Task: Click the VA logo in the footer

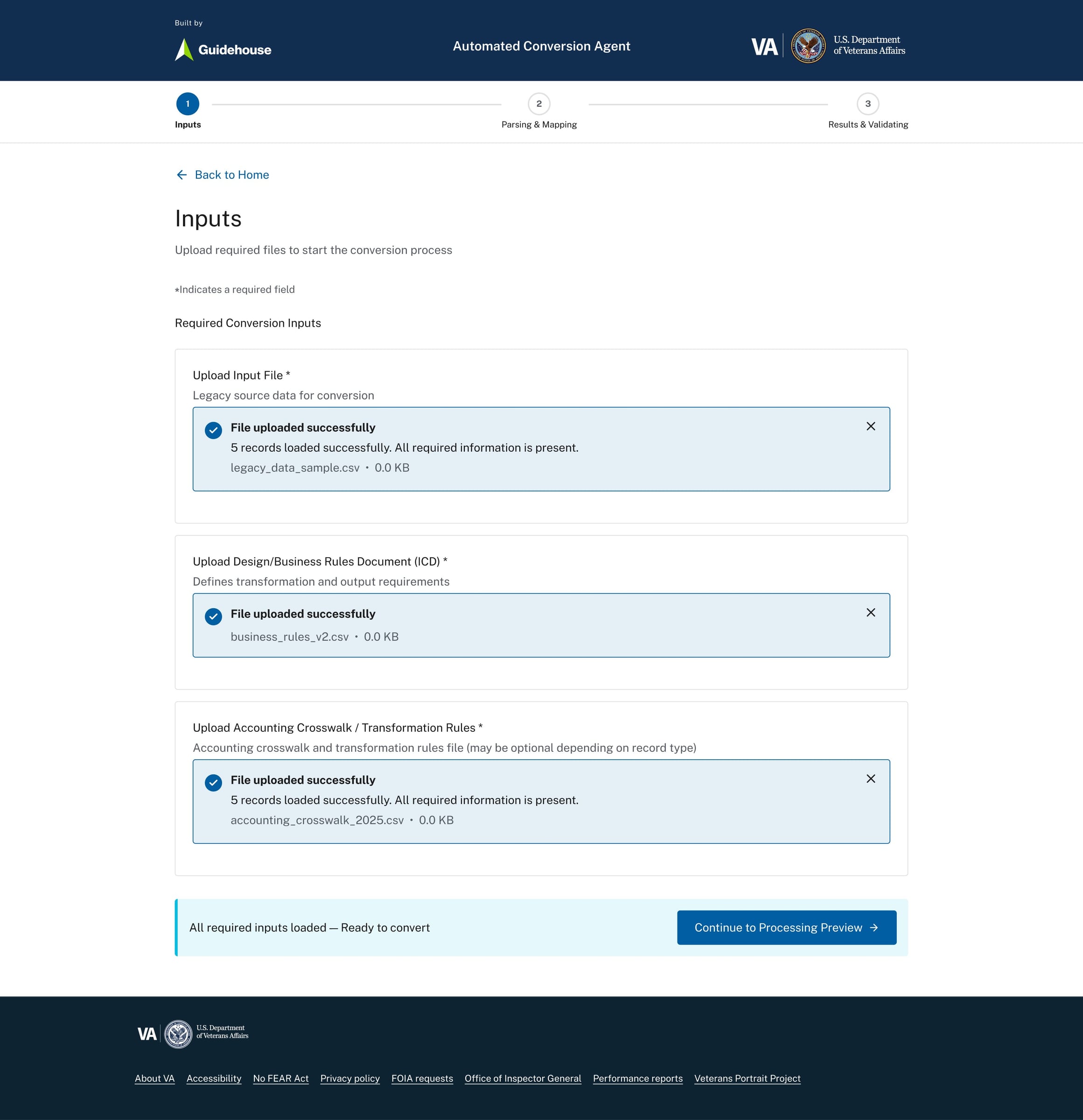Action: coord(147,1033)
